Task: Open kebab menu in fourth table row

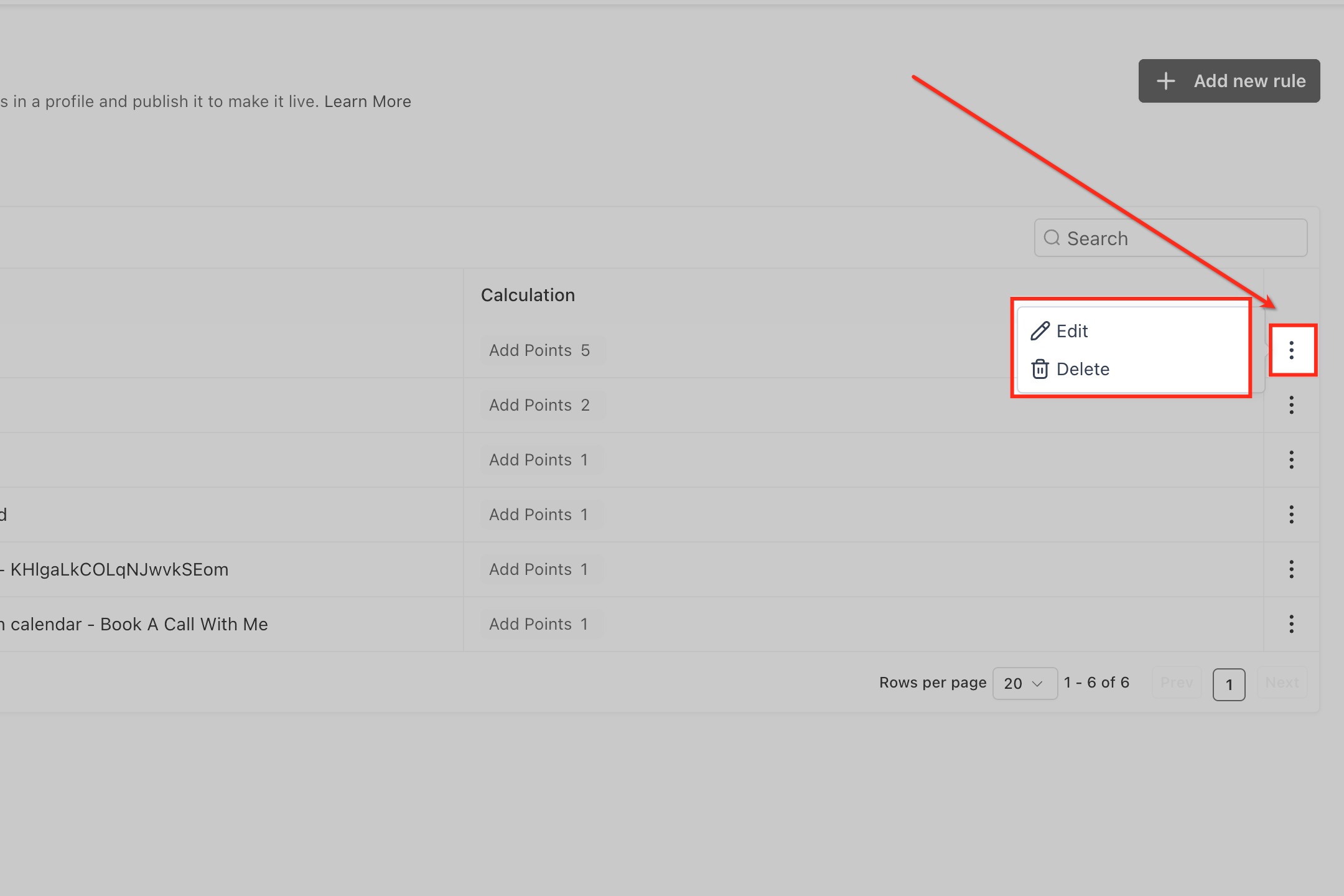Action: (x=1292, y=515)
